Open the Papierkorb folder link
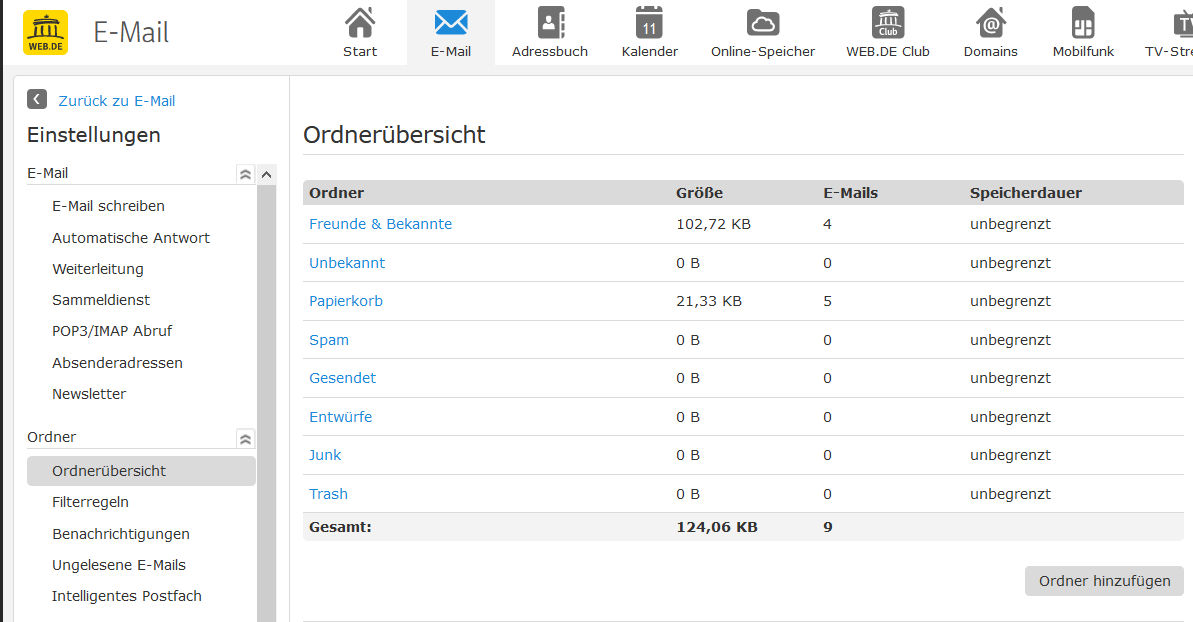1193x622 pixels. point(345,301)
